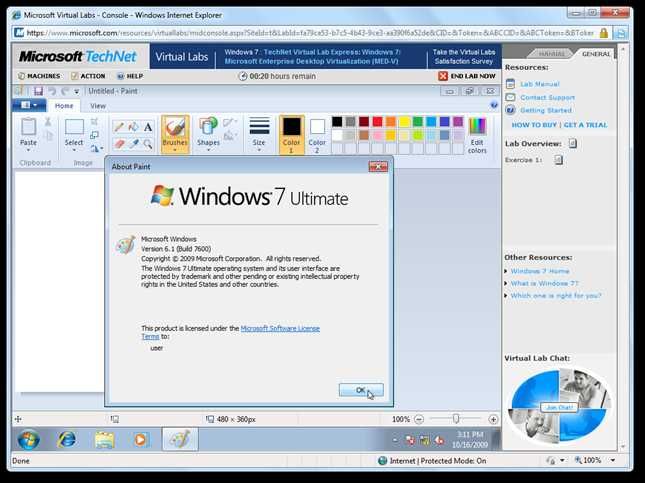Open the HELP menu
The image size is (645, 483).
click(130, 76)
